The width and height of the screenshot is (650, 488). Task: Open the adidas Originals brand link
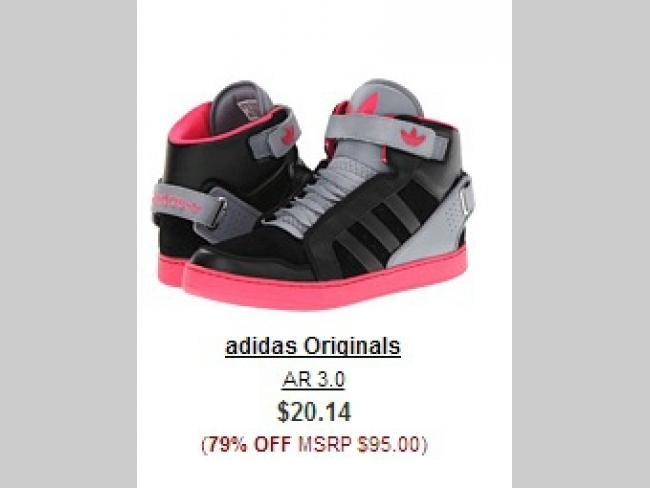313,347
